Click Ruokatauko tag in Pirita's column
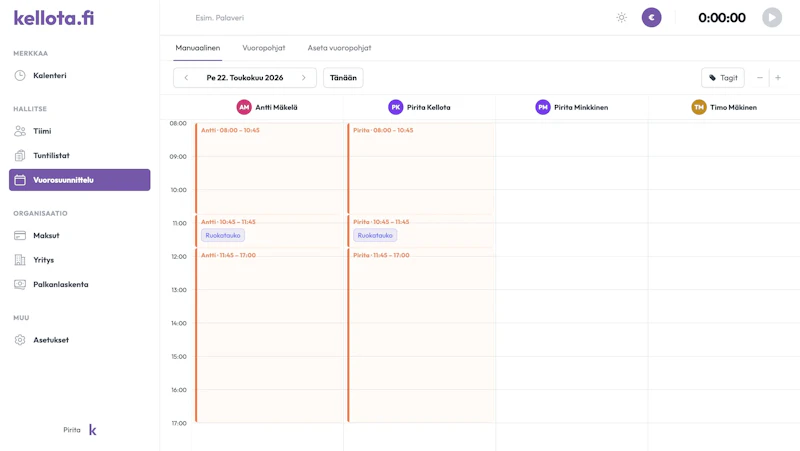This screenshot has width=800, height=451. click(x=375, y=235)
